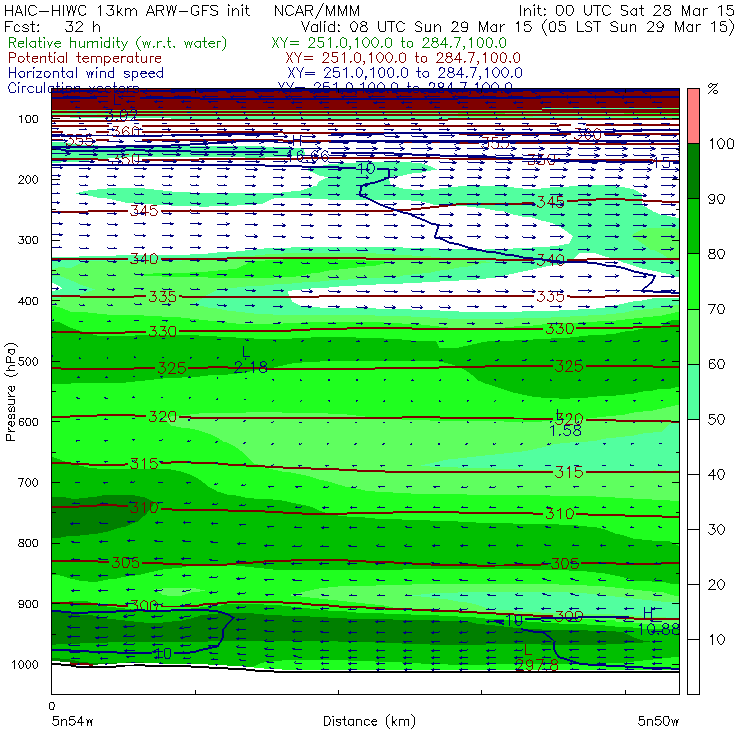Click the green XY coordinates text
740x740 pixels.
389,43
